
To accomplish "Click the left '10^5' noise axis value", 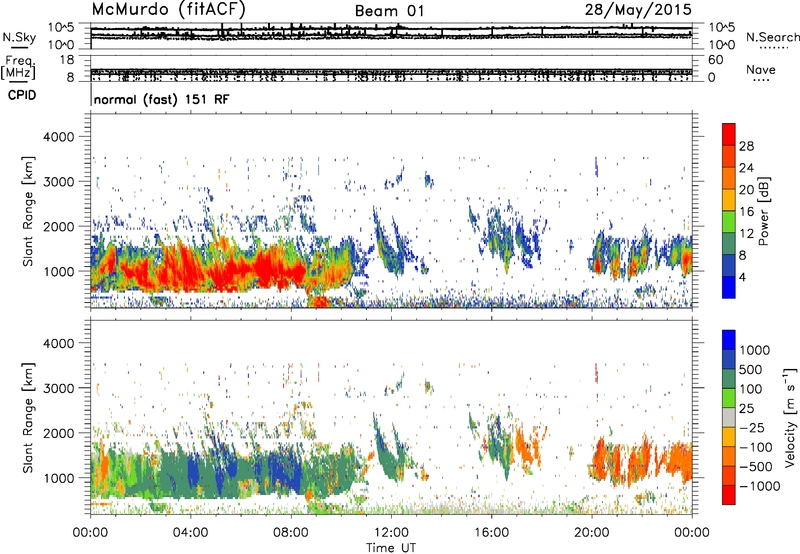I will [61, 28].
